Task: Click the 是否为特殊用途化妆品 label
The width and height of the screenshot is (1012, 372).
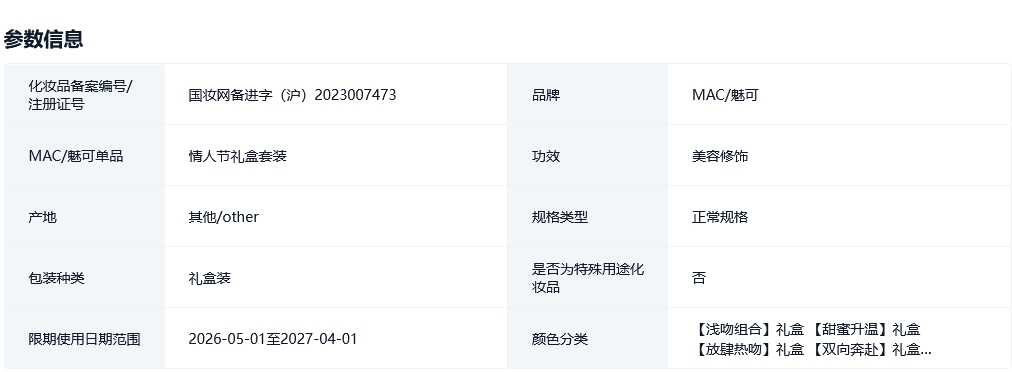Action: (x=588, y=278)
